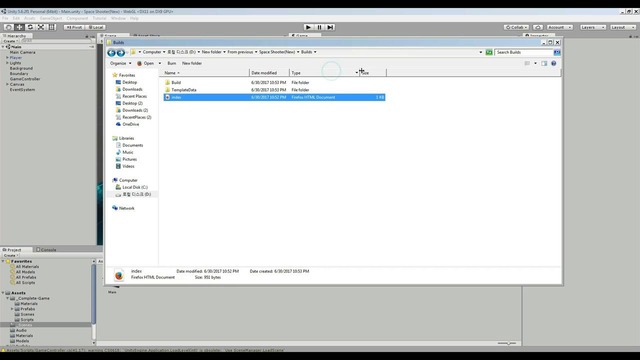Screen dimensions: 640x360
Task: Open Recent Places in Favorites
Action: pos(134,96)
